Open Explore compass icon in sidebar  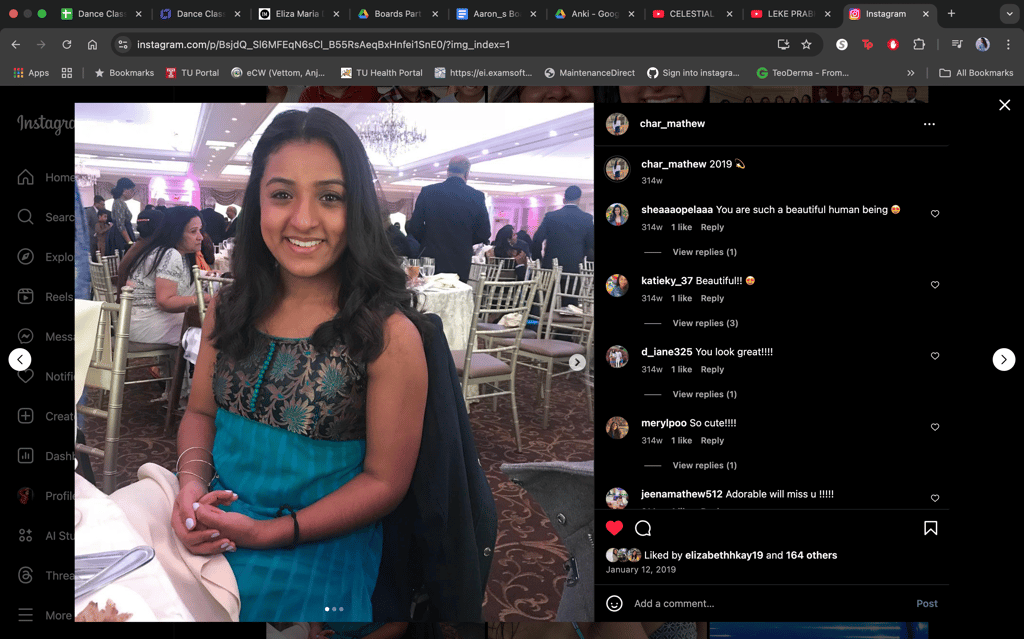[x=25, y=257]
